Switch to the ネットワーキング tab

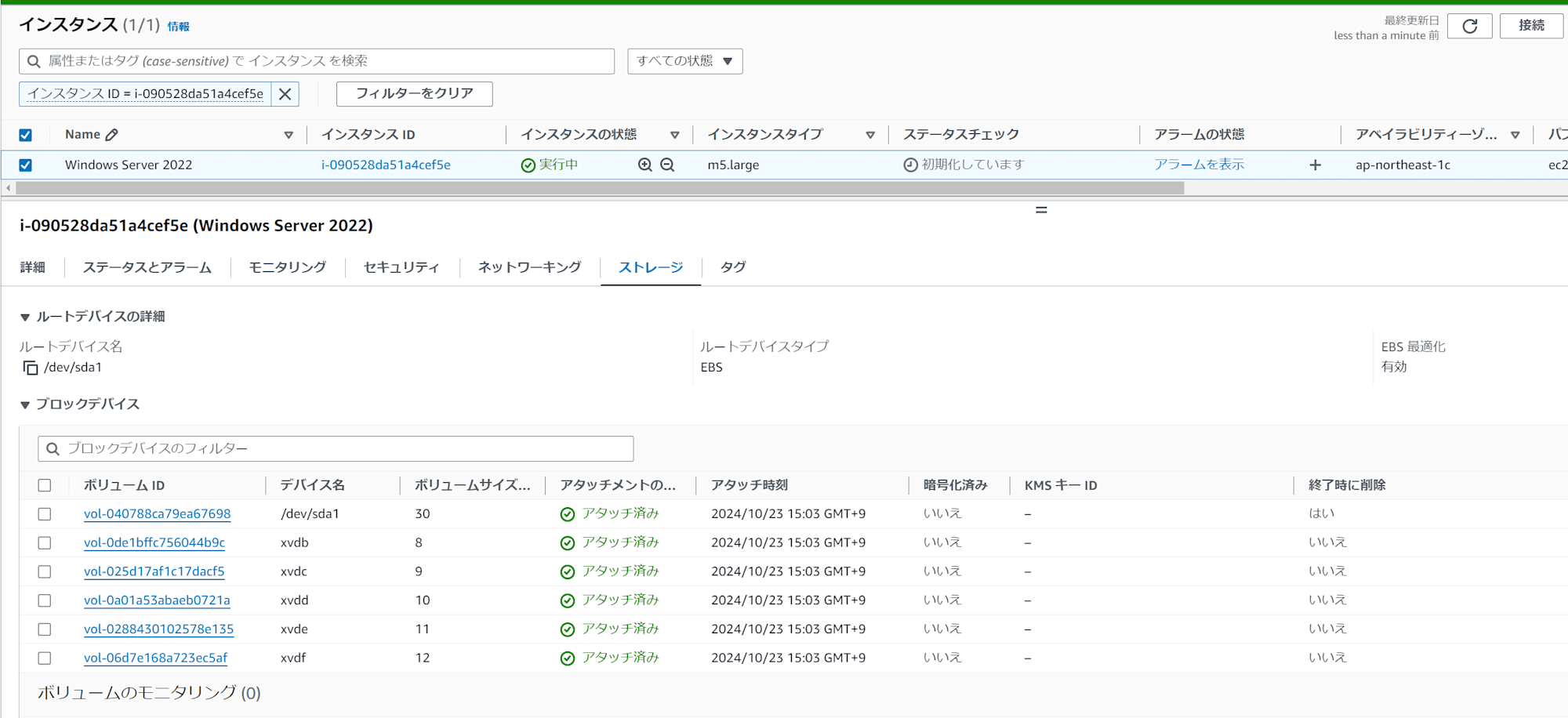(530, 267)
